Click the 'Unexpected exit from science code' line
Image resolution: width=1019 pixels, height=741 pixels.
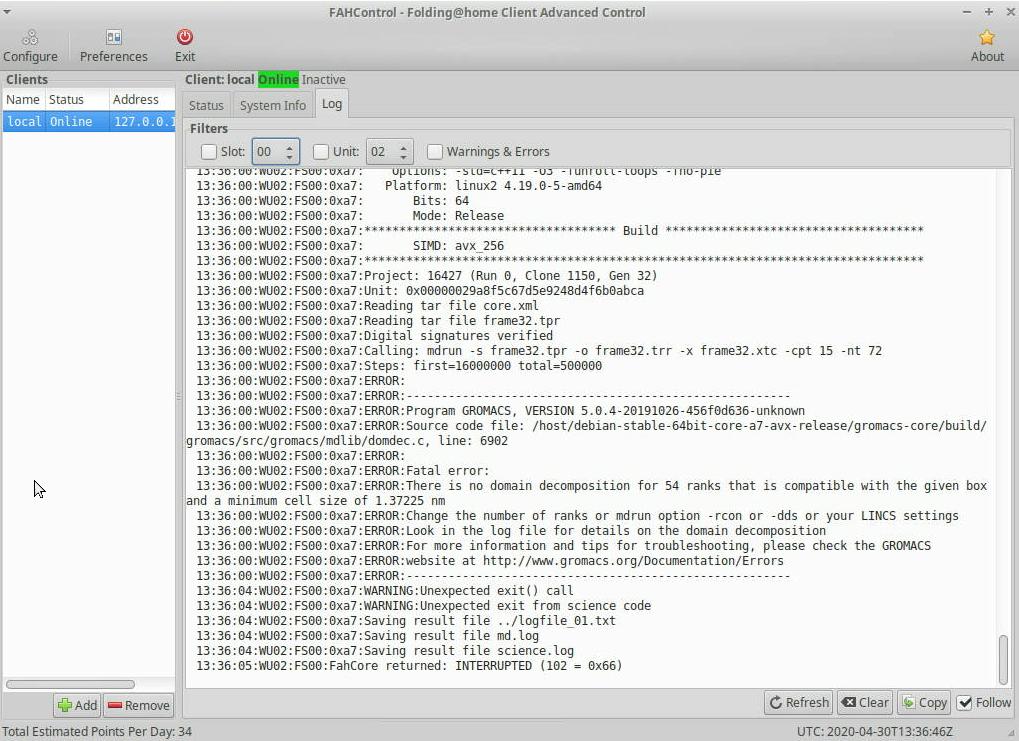(x=424, y=606)
